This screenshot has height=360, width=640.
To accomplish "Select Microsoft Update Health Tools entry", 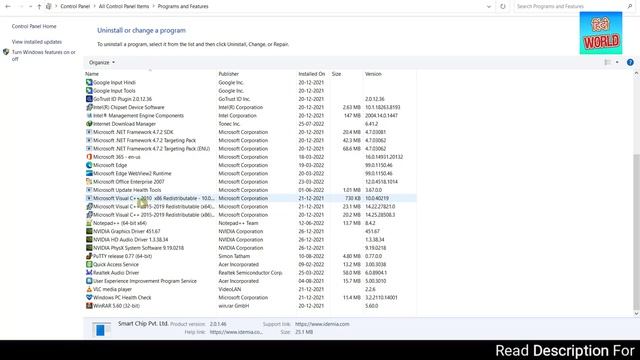I will [x=250, y=190].
